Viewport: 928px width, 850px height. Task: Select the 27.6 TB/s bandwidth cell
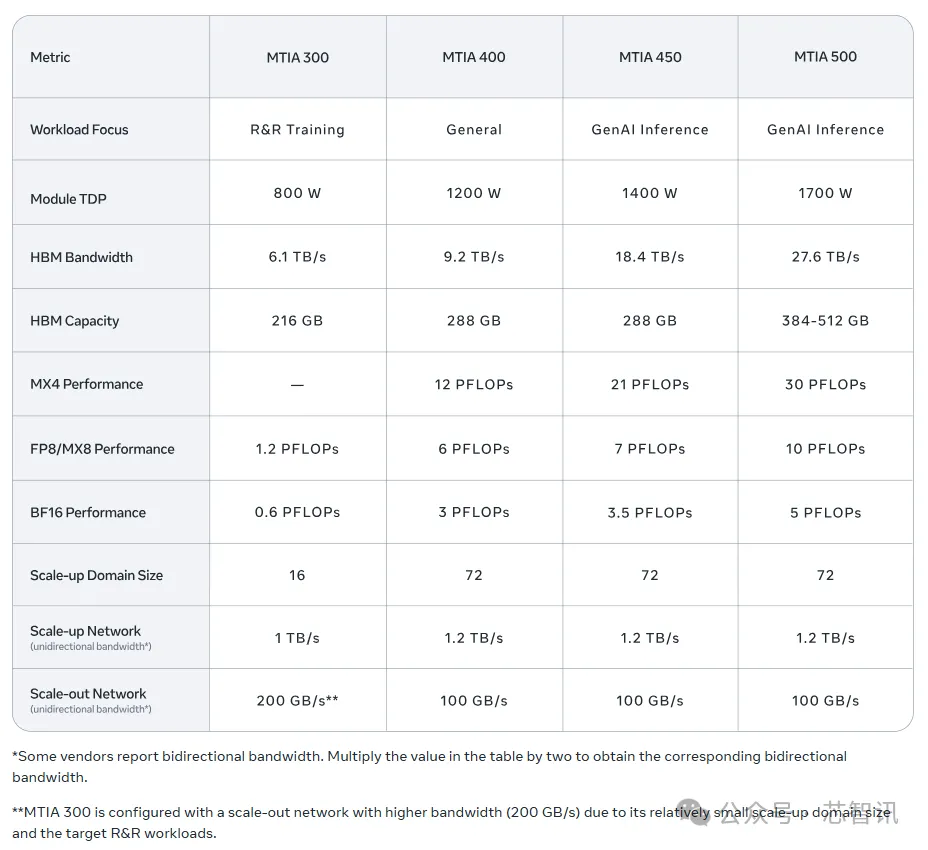tap(825, 257)
